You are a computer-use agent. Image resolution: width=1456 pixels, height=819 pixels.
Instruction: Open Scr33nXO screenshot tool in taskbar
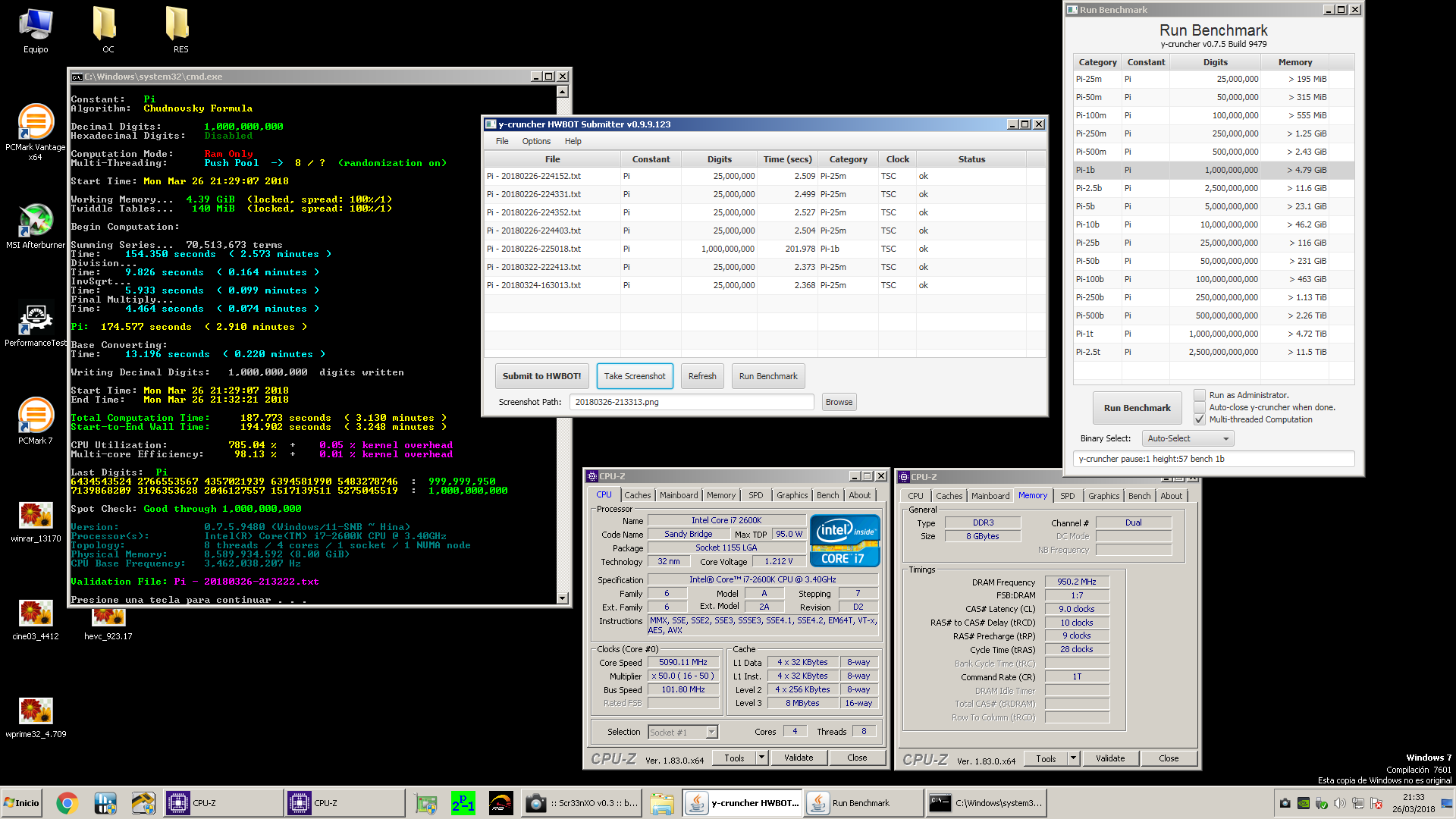point(582,803)
